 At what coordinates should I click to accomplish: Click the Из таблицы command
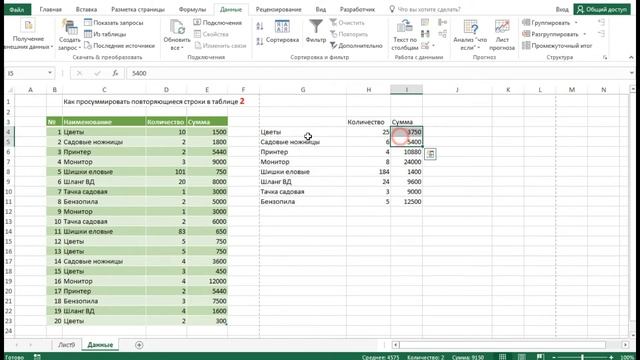[x=105, y=34]
